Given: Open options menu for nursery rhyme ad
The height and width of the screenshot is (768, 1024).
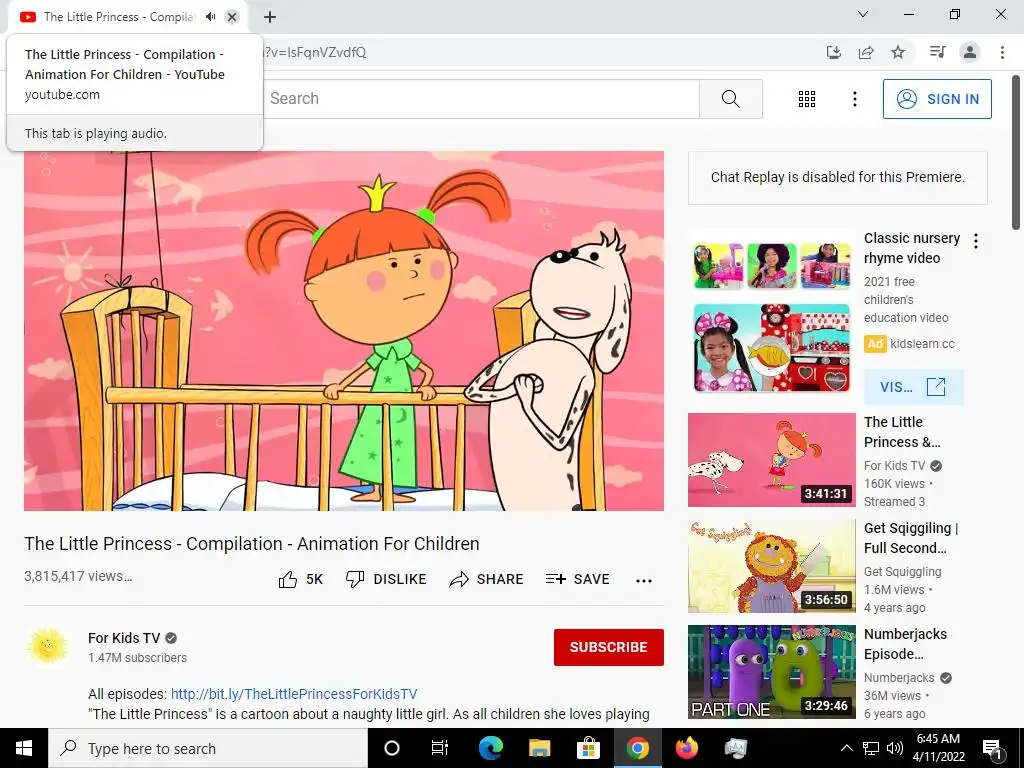Looking at the screenshot, I should (976, 241).
